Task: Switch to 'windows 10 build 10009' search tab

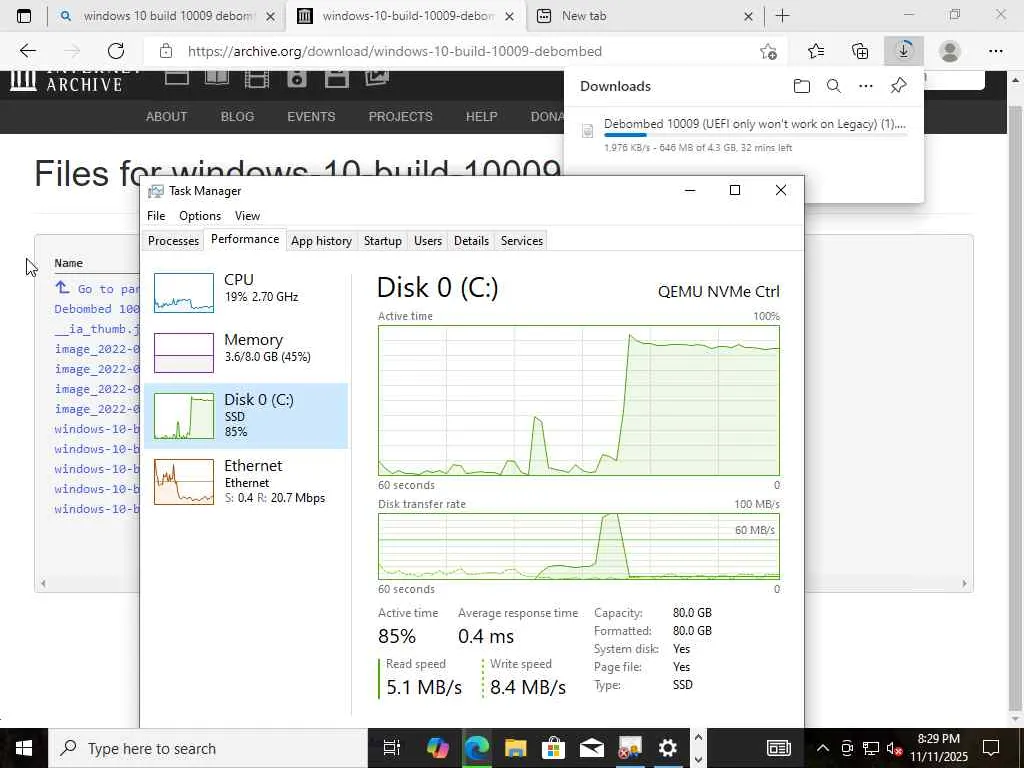Action: pos(168,16)
